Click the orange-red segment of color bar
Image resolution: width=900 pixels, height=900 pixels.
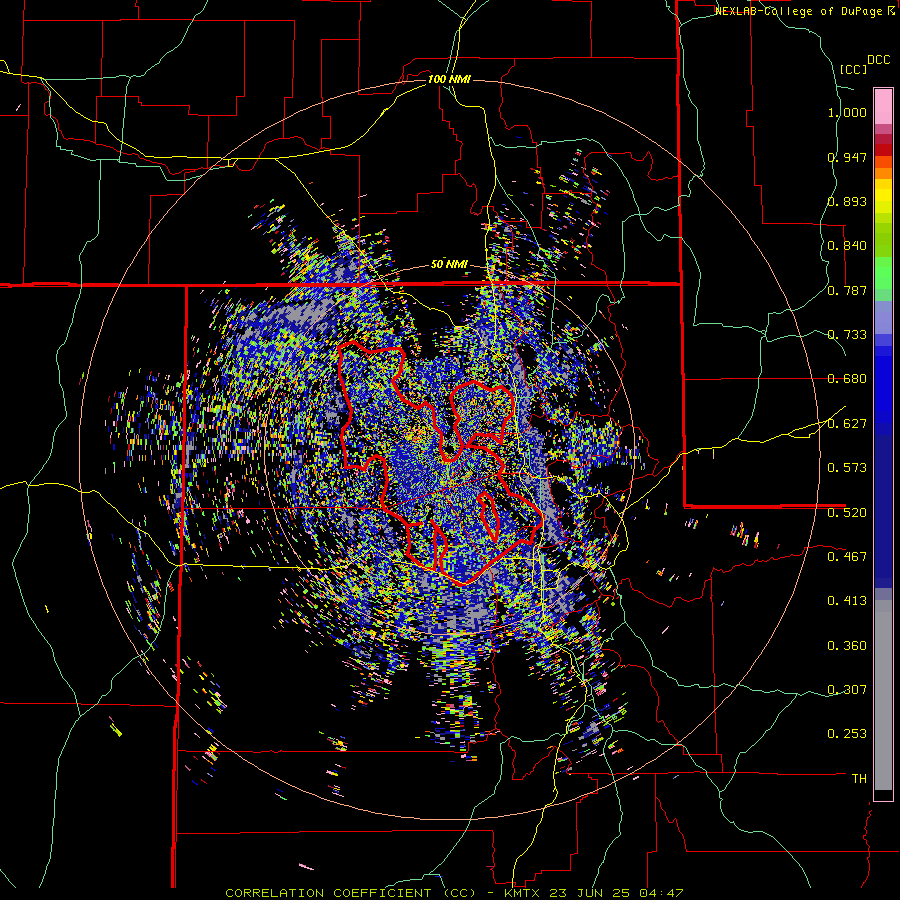point(883,162)
